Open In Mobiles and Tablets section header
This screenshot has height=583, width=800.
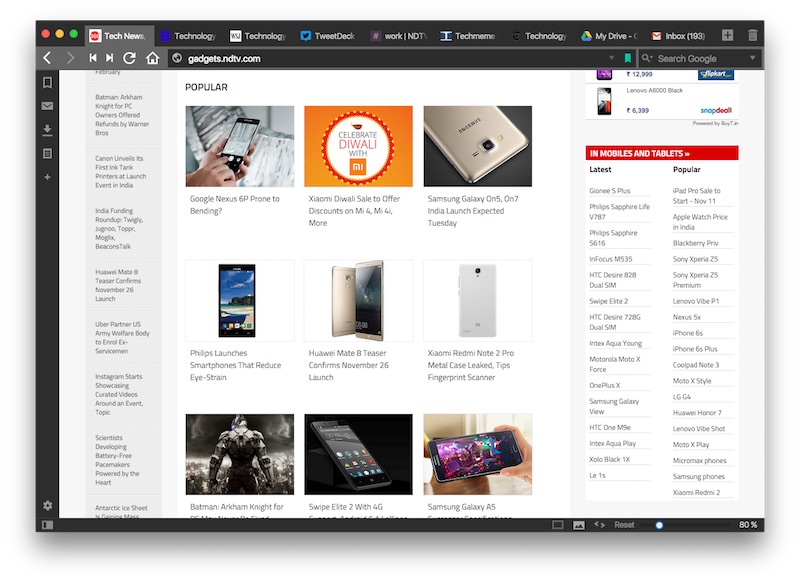click(662, 153)
